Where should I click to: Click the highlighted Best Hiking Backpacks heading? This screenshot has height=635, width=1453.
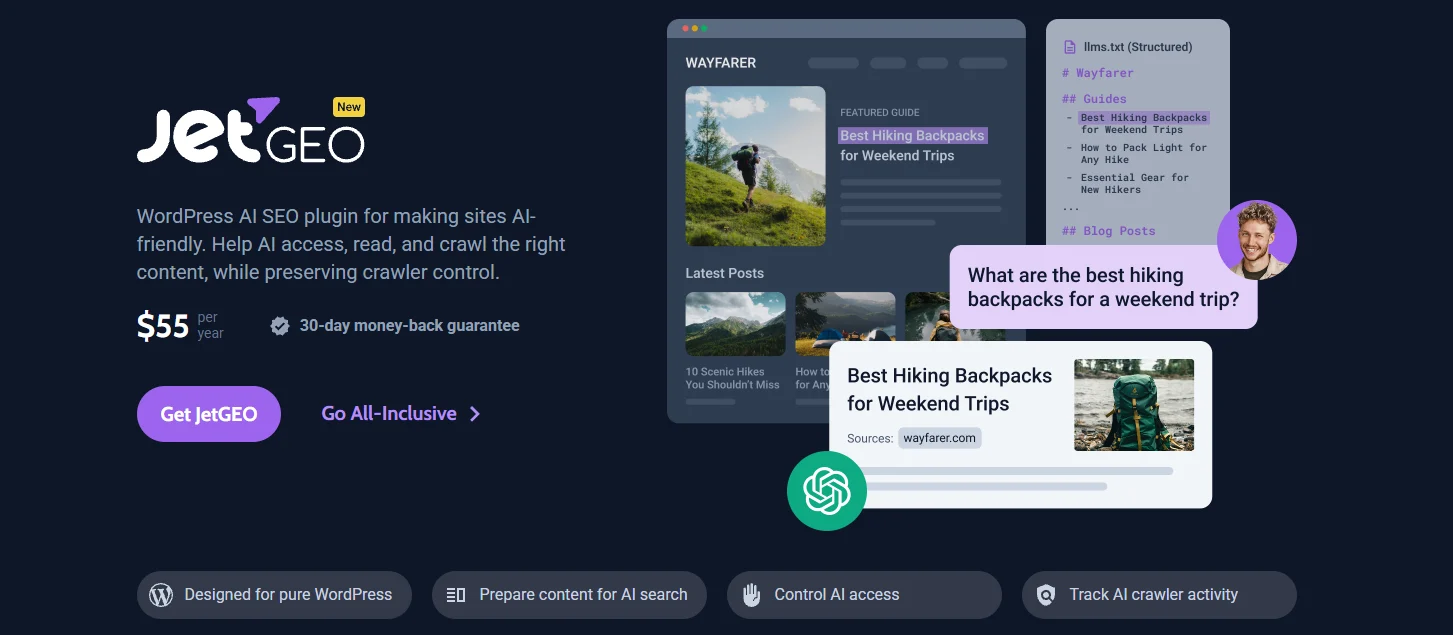[x=912, y=136]
